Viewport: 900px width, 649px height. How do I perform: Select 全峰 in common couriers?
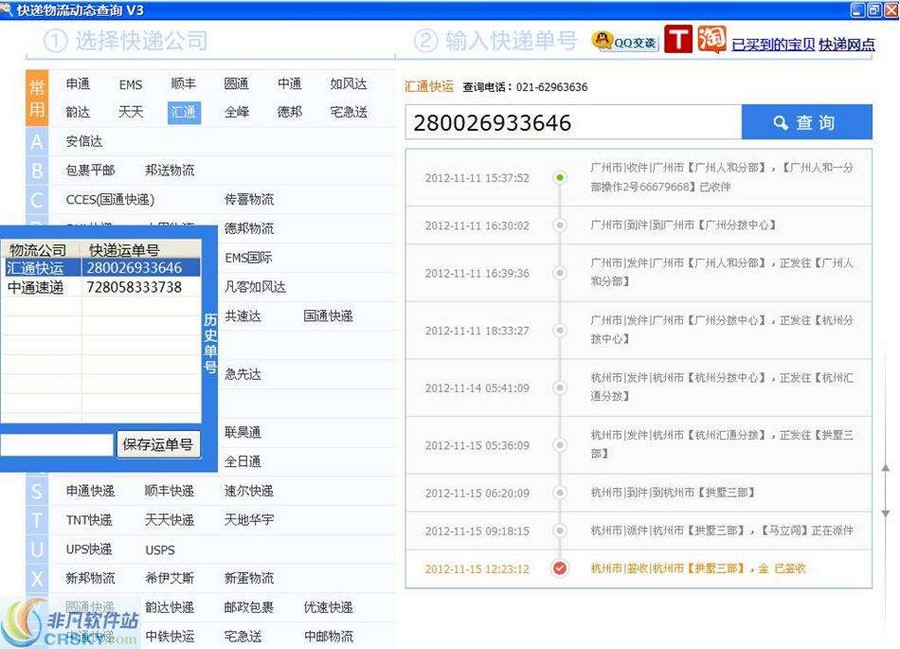click(236, 112)
